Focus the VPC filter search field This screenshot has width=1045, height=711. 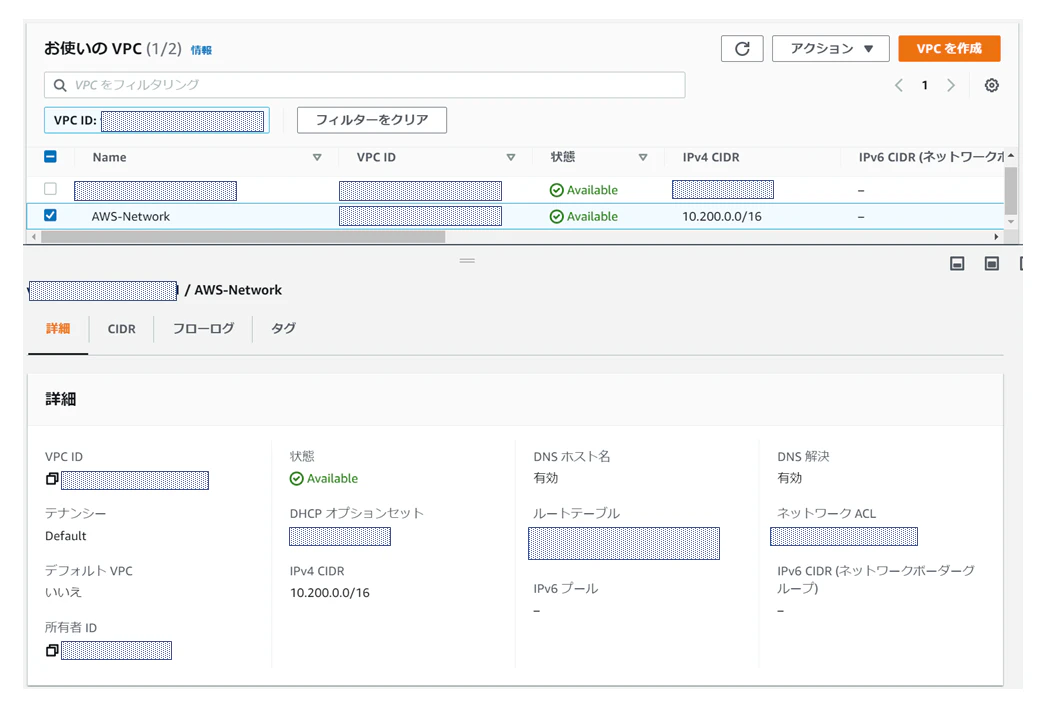pos(365,85)
